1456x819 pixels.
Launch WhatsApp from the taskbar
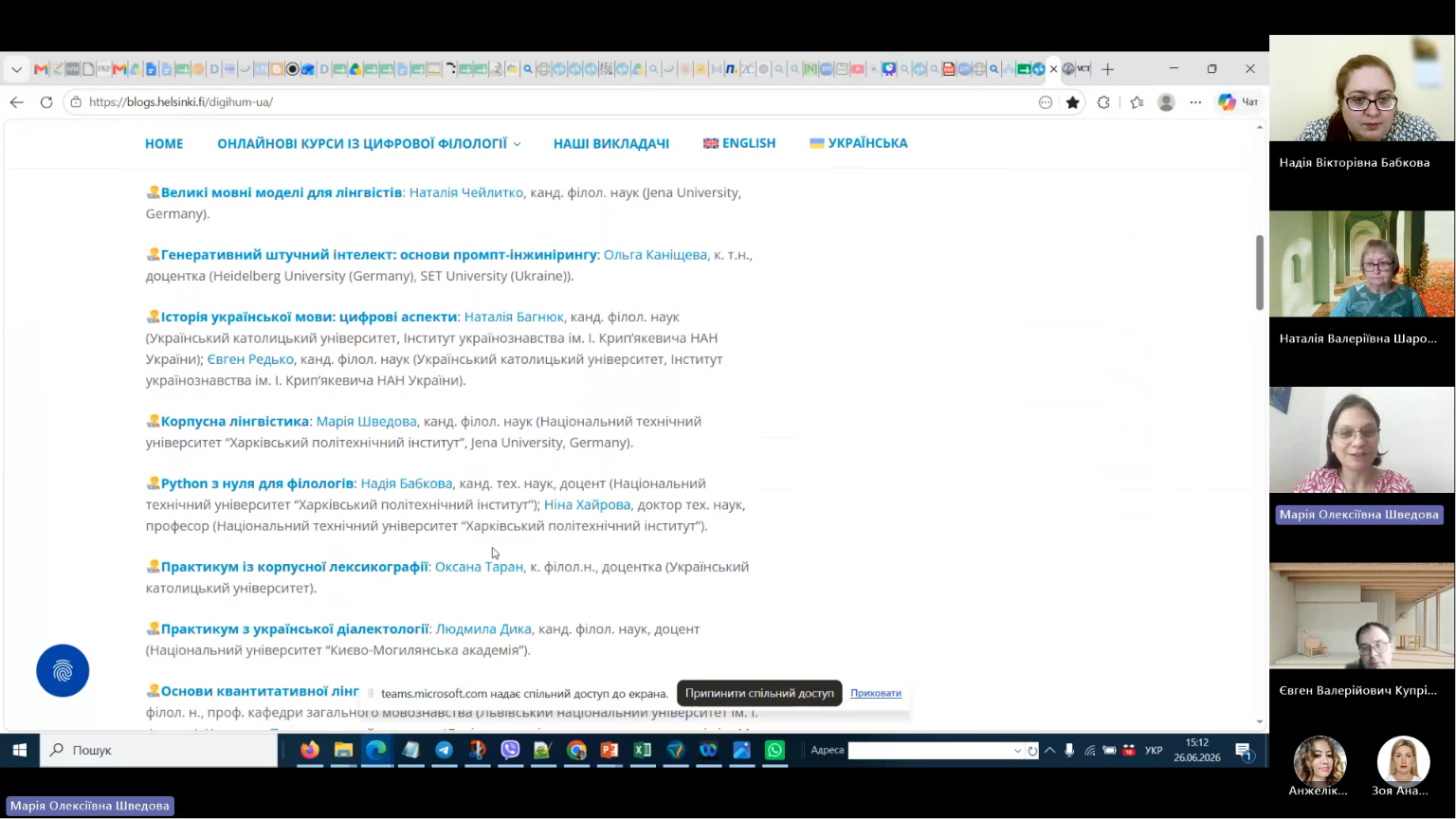point(774,750)
